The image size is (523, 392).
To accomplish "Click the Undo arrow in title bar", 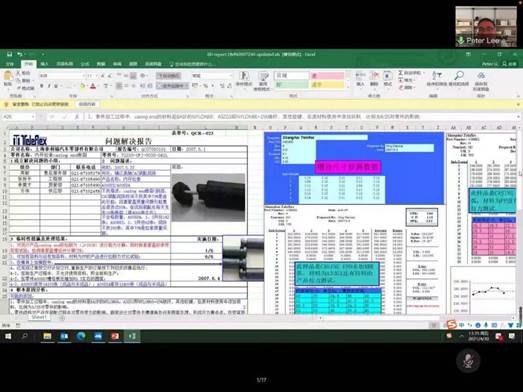I will (20, 54).
